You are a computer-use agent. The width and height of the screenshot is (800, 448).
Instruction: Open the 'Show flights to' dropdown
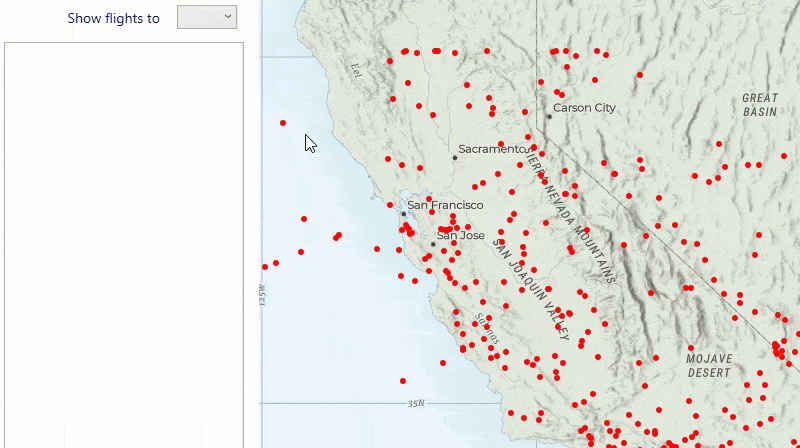207,17
